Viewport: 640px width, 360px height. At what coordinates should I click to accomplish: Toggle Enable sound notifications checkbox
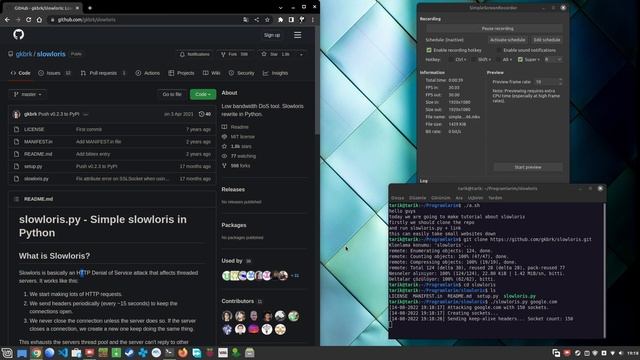499,50
